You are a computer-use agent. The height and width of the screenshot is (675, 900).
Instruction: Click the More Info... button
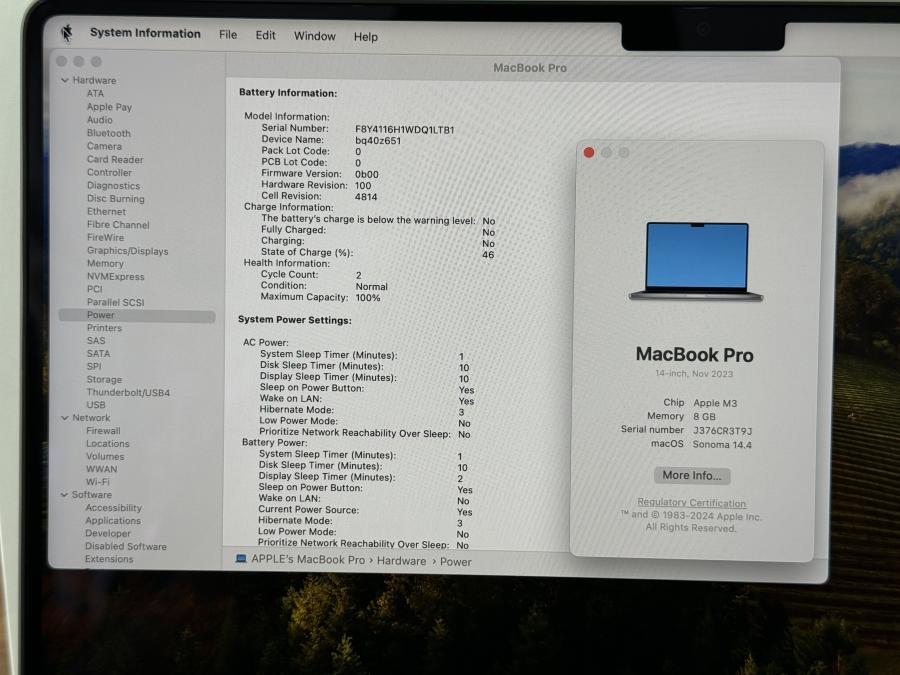692,476
